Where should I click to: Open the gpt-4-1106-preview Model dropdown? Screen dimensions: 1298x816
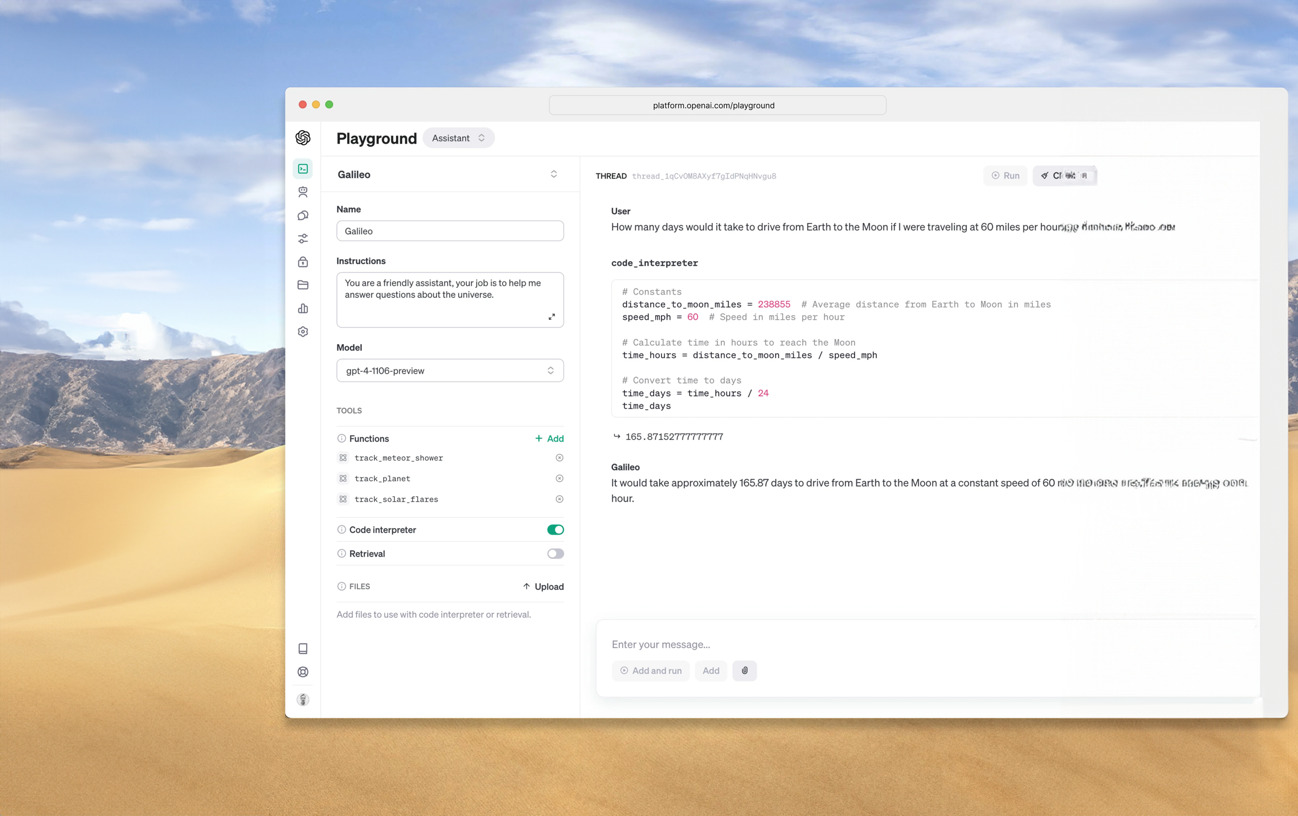pyautogui.click(x=450, y=371)
